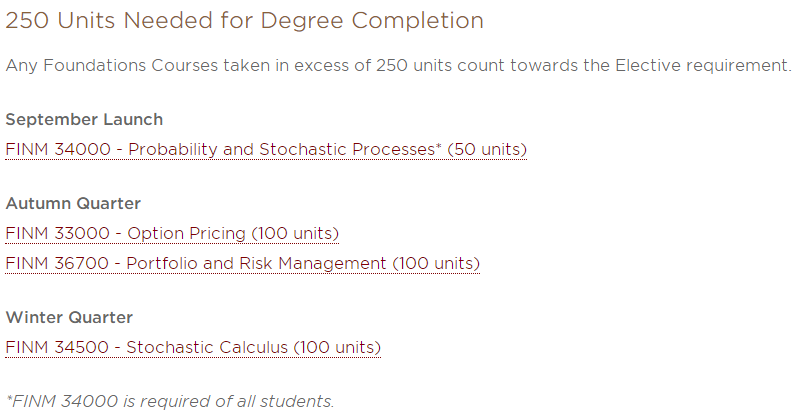Image resolution: width=801 pixels, height=414 pixels.
Task: Click the 'Autumn Quarter' subheading
Action: [73, 203]
